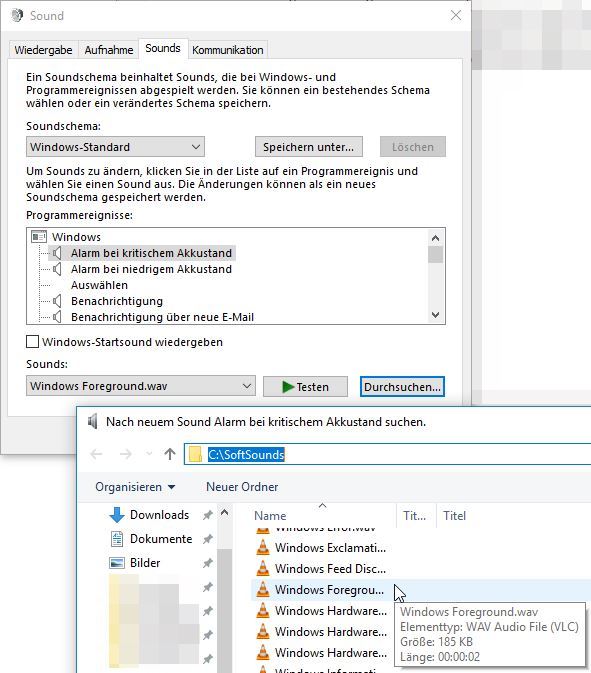Click event list scrollbar down arrow

pos(435,315)
